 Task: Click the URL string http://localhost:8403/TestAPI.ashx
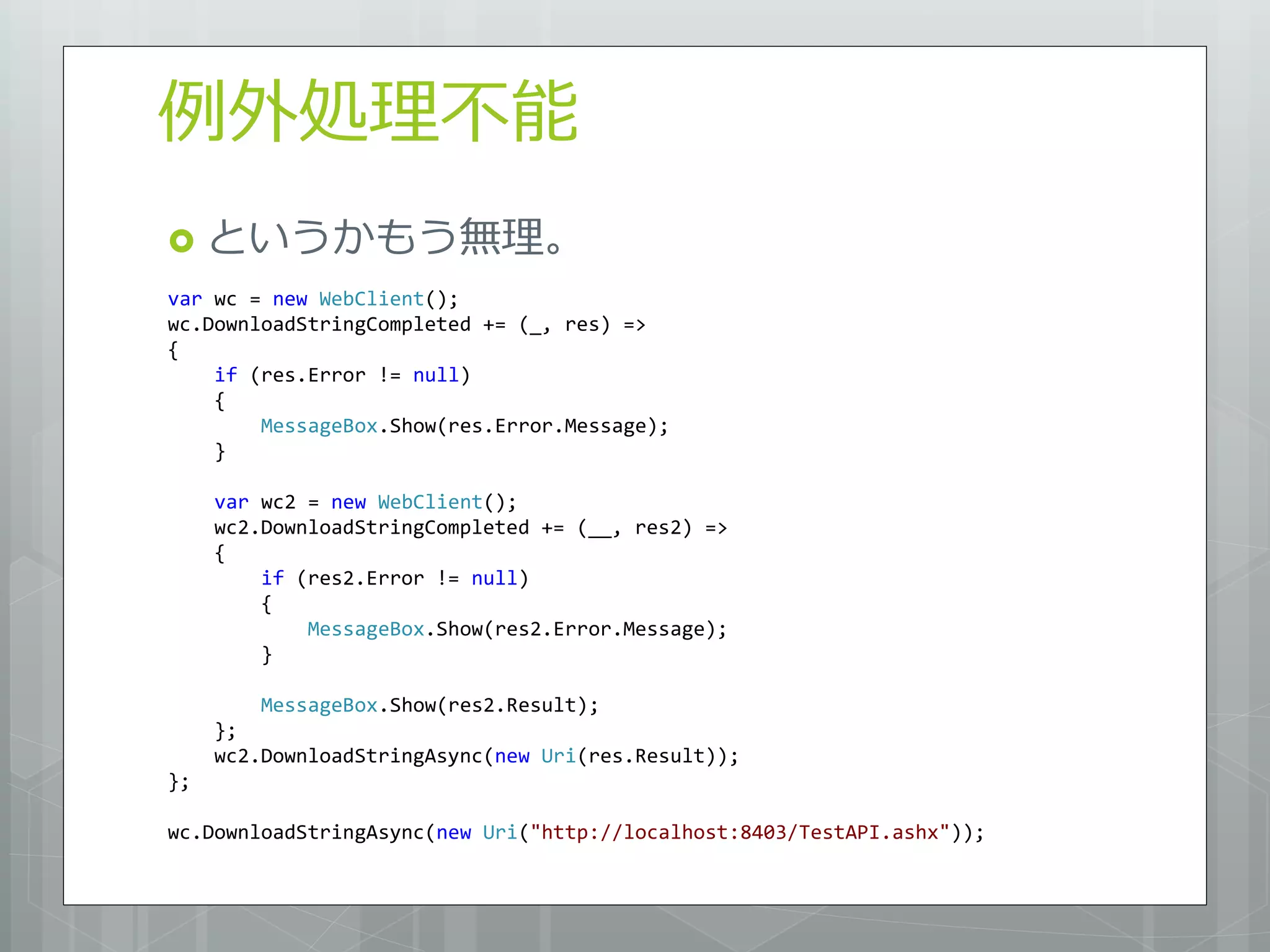pyautogui.click(x=740, y=832)
